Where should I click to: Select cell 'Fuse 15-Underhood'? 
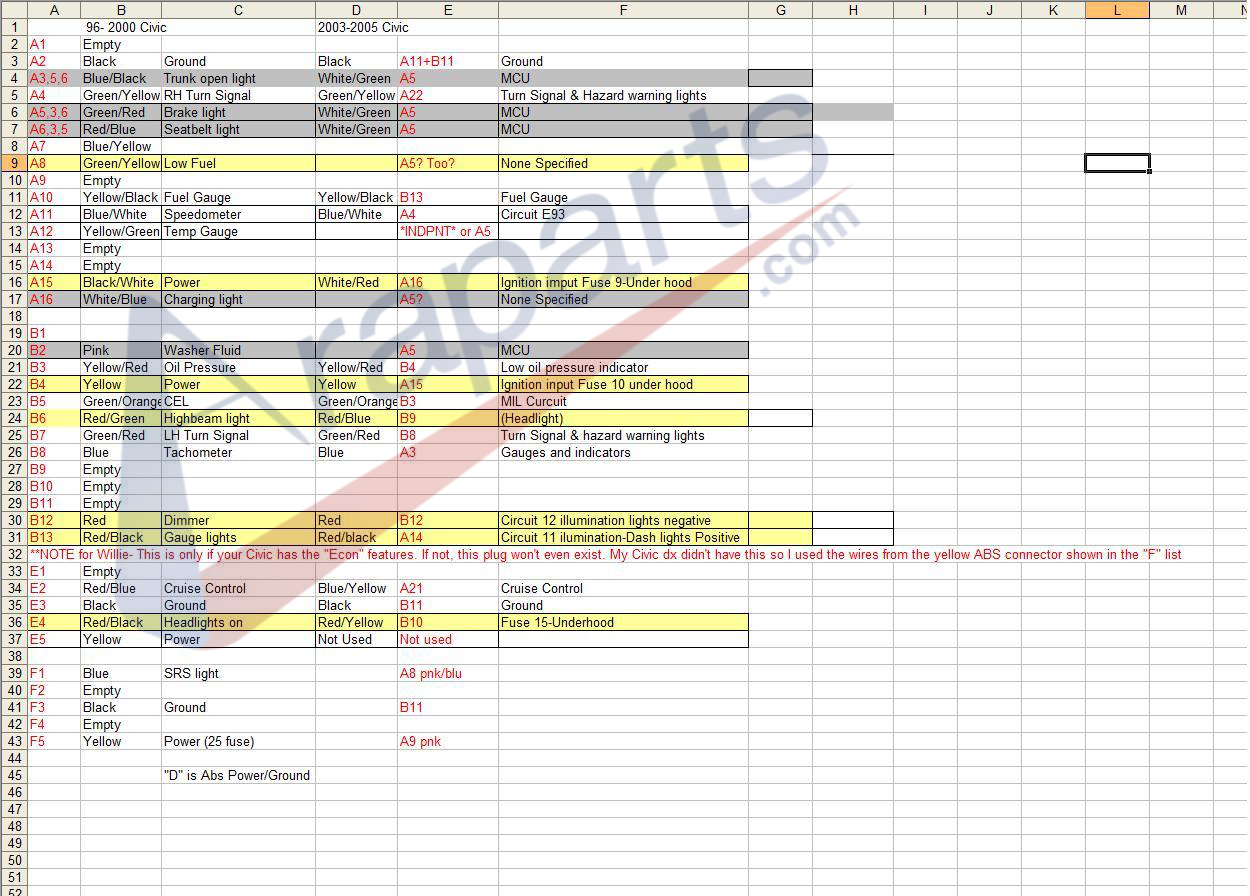click(x=623, y=622)
